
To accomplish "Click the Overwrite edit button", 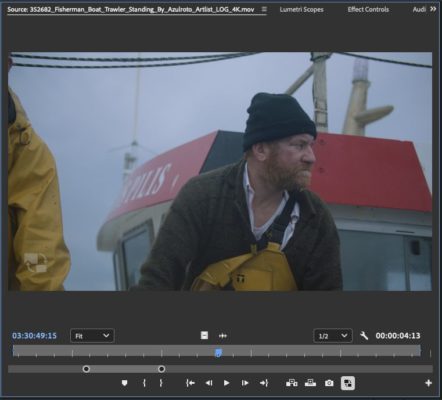I will (310, 383).
